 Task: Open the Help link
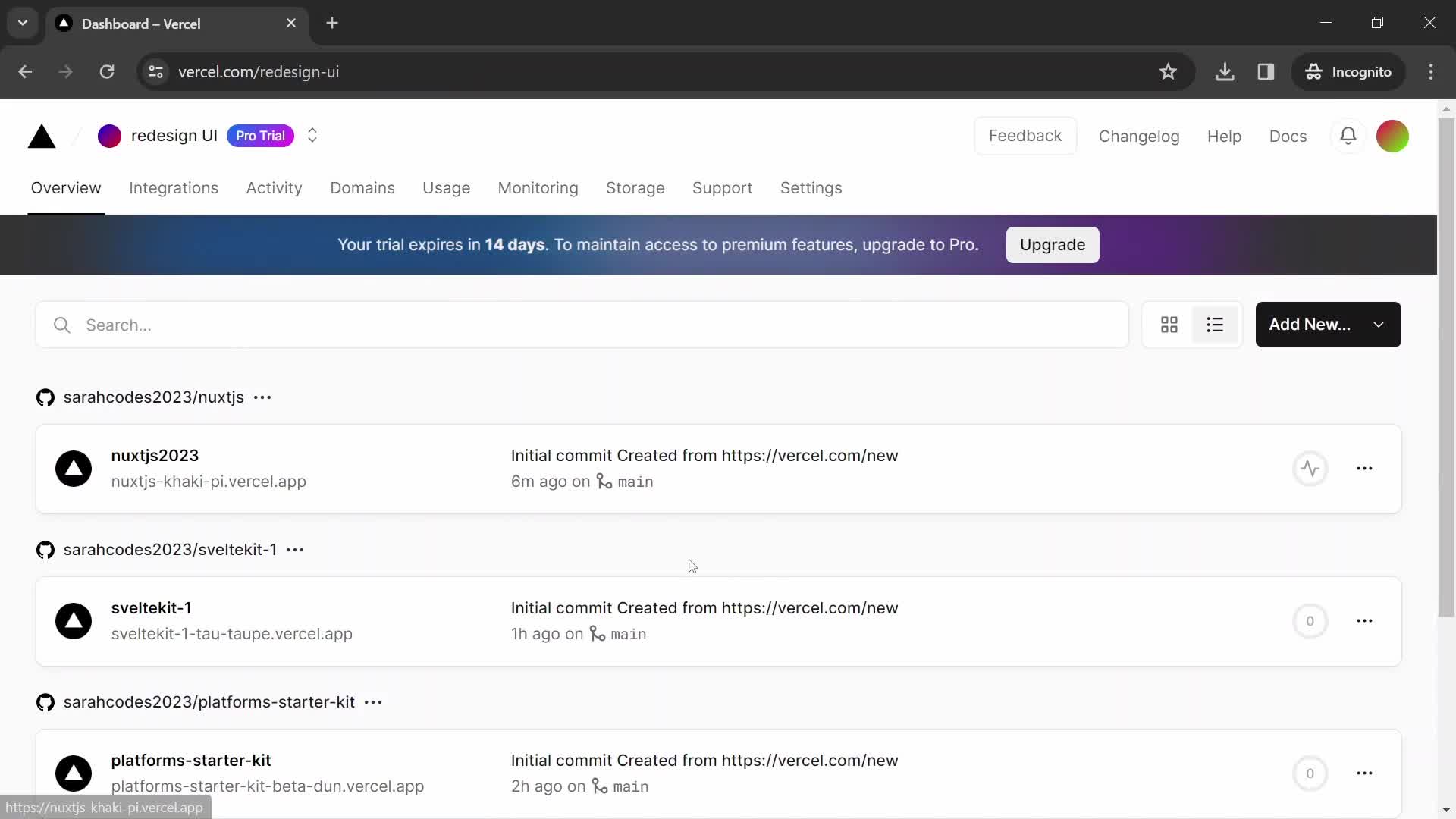1224,136
